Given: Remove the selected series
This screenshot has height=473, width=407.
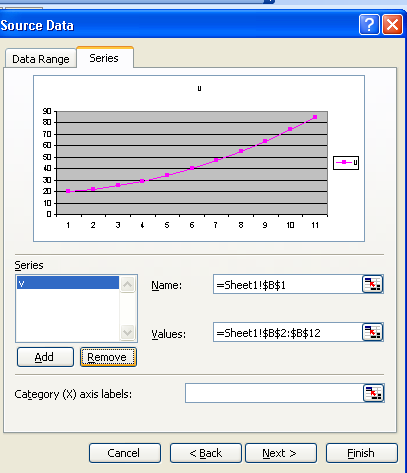Looking at the screenshot, I should tap(108, 357).
